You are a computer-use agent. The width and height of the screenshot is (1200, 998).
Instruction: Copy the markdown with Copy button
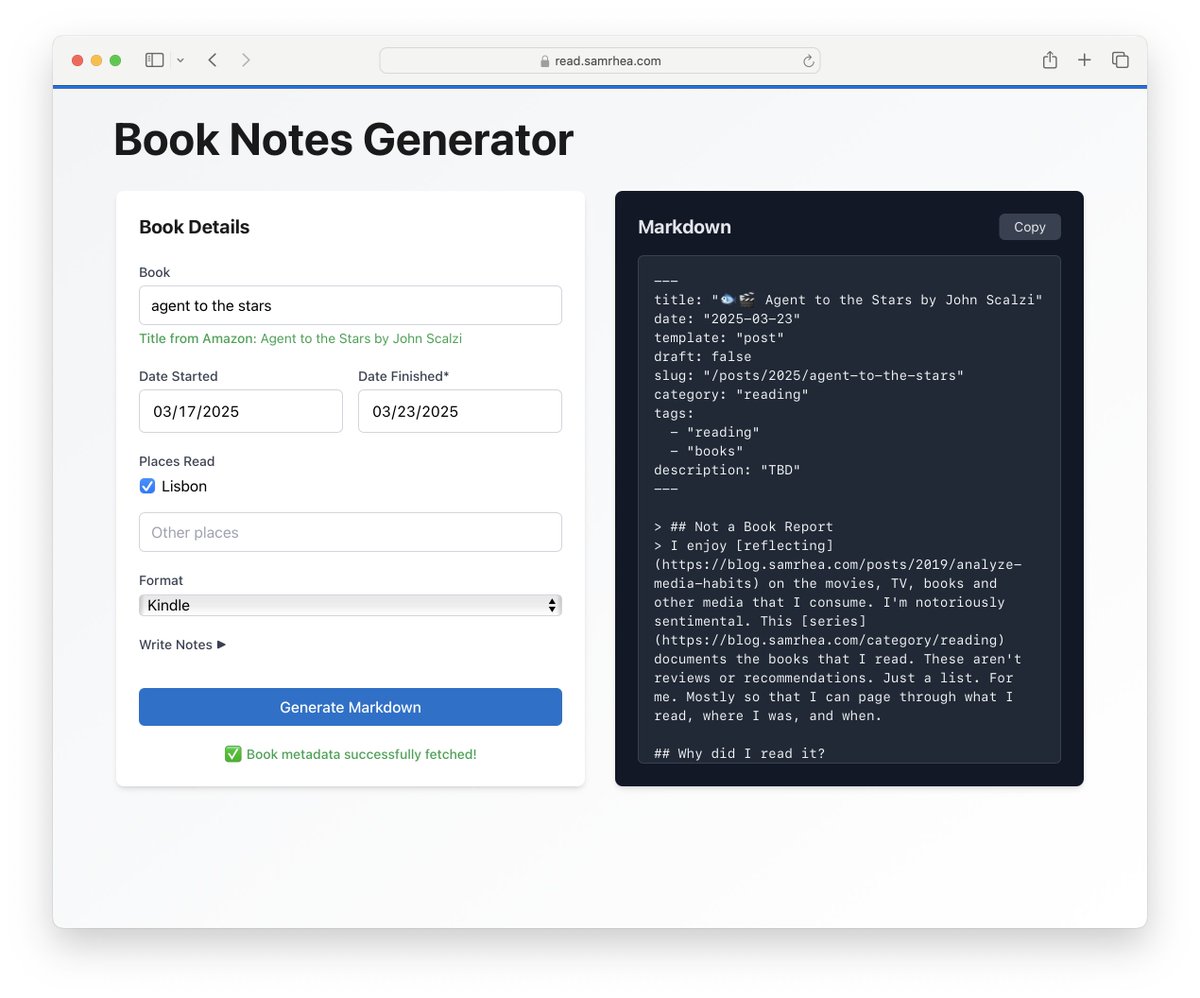(x=1029, y=227)
